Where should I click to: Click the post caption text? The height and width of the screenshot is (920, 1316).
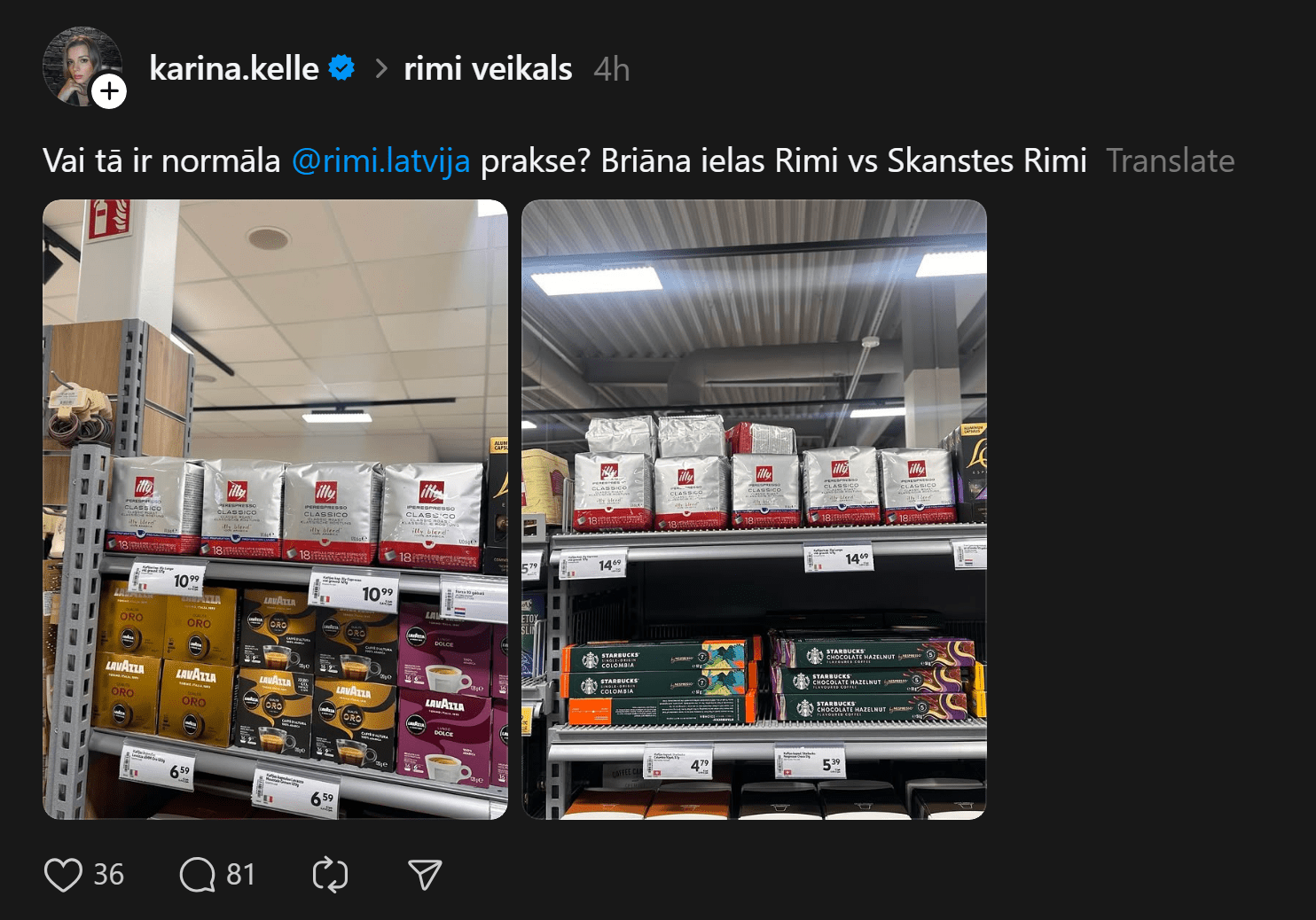pos(565,161)
